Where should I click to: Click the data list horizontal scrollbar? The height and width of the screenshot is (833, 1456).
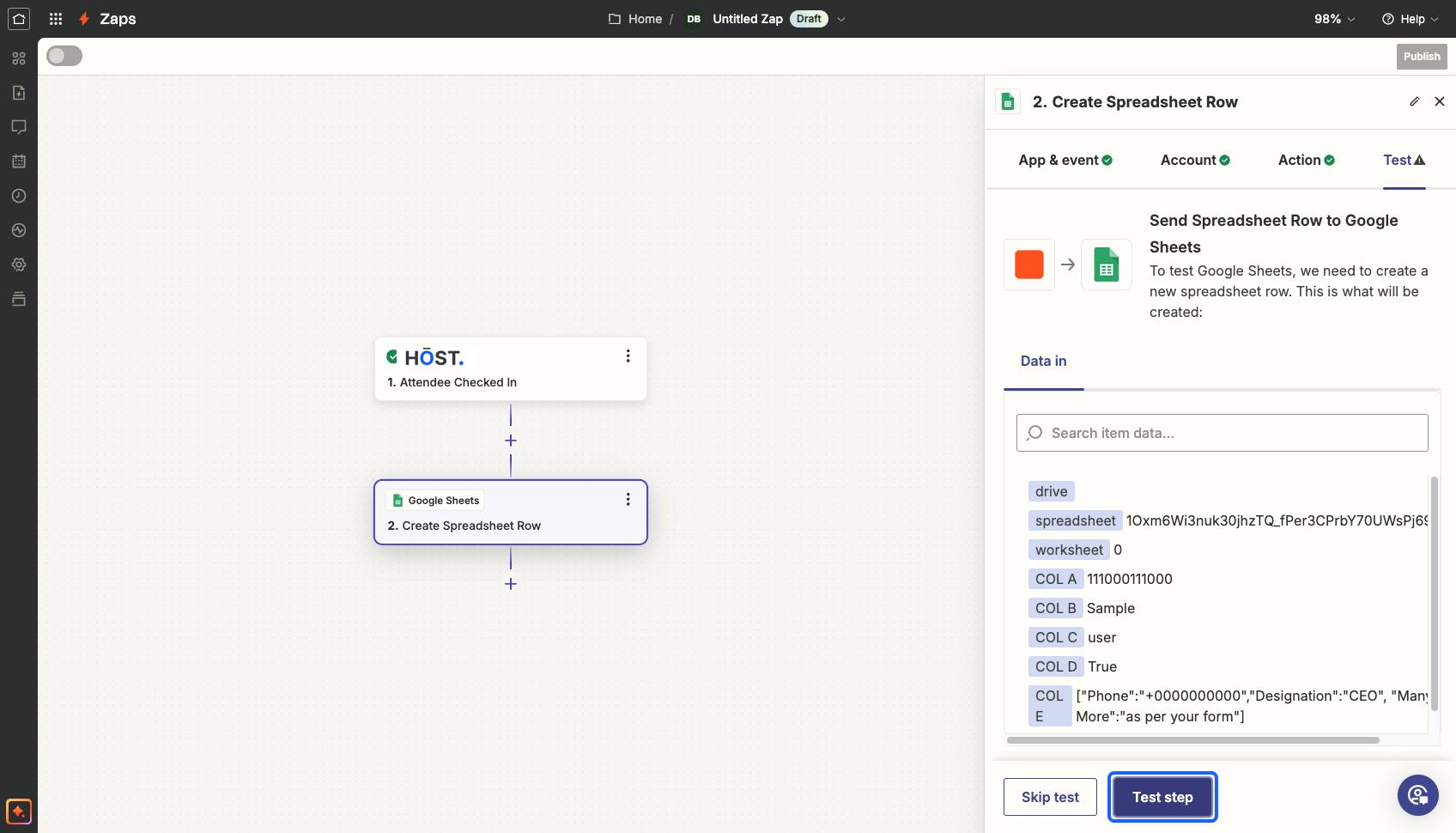[1193, 740]
